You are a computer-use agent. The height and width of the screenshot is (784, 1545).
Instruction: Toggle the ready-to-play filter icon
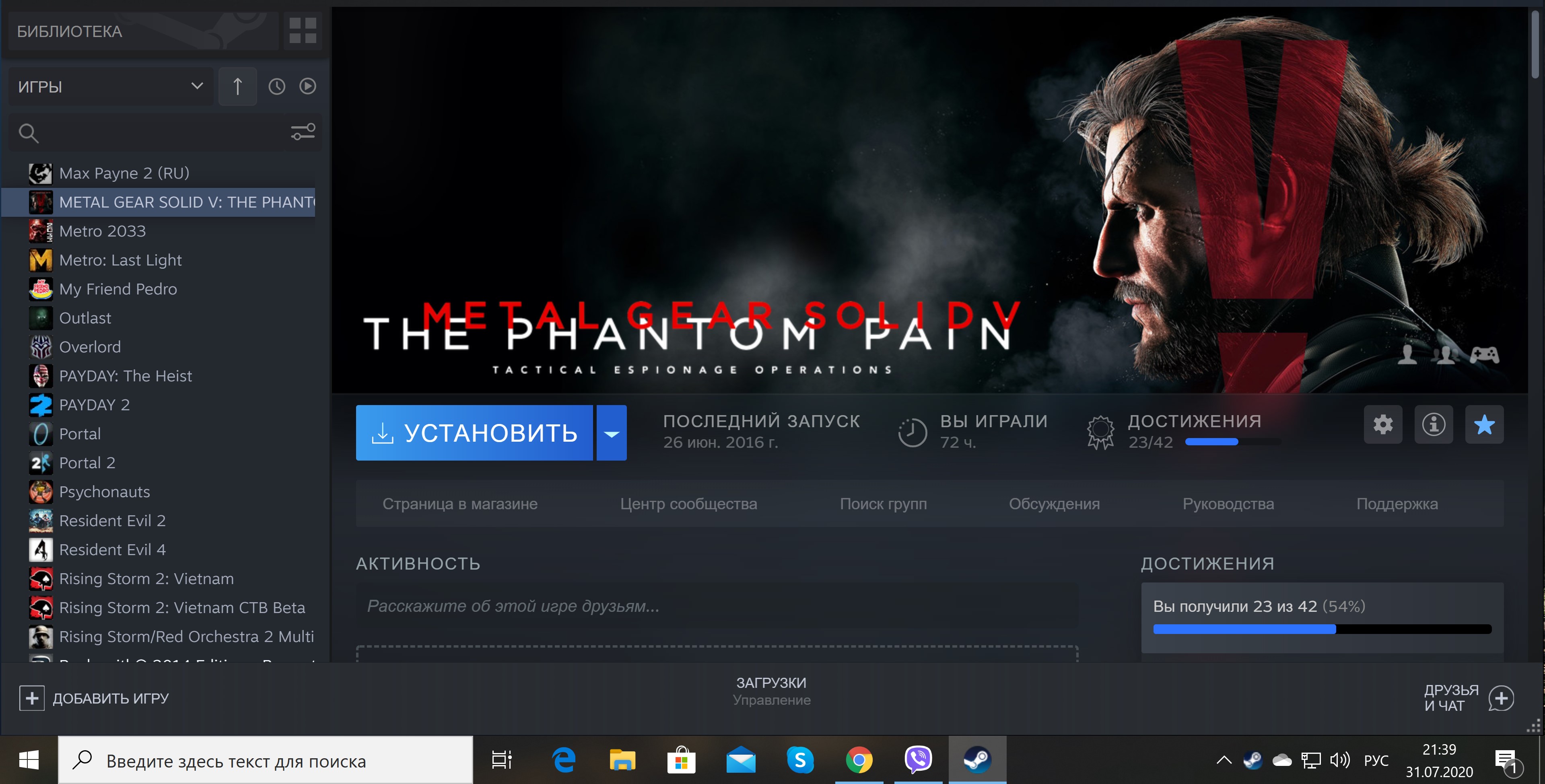pyautogui.click(x=308, y=86)
